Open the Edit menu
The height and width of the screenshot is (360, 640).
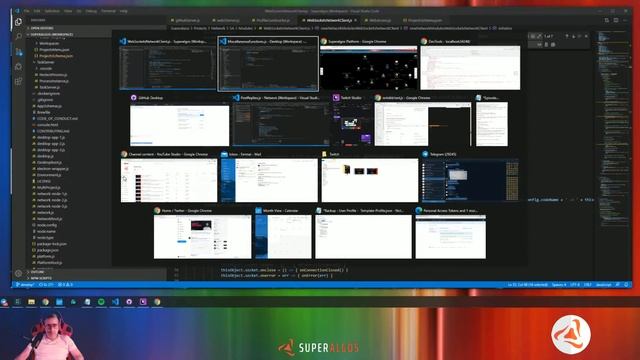coord(37,11)
